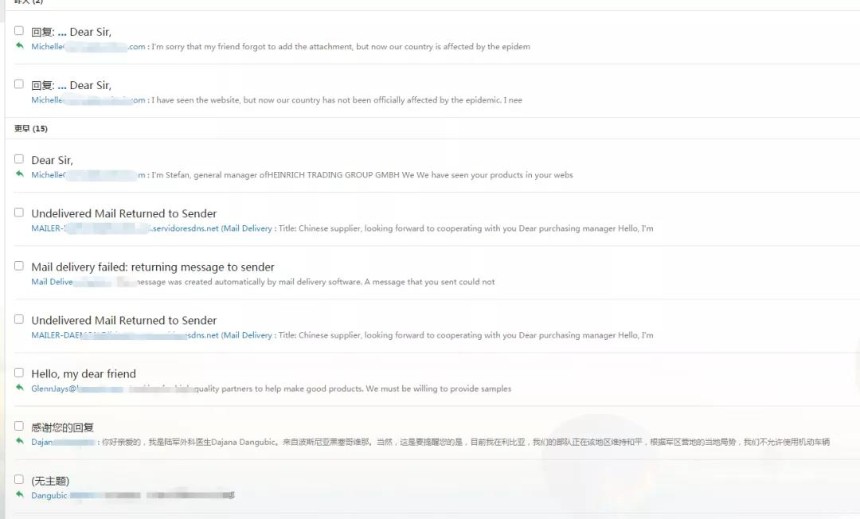Collapse the 更早 (15) email group
This screenshot has height=519, width=860.
(x=30, y=129)
